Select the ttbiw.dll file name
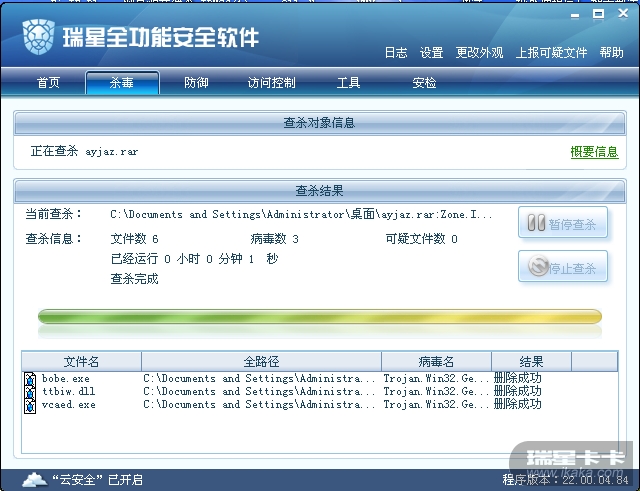 click(69, 392)
